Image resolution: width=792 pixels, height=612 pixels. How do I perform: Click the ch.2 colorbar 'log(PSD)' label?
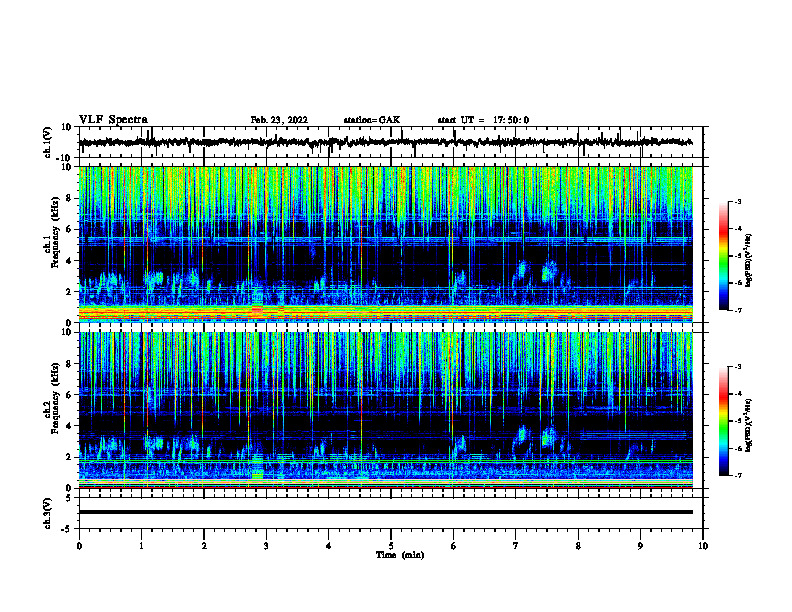tap(749, 425)
